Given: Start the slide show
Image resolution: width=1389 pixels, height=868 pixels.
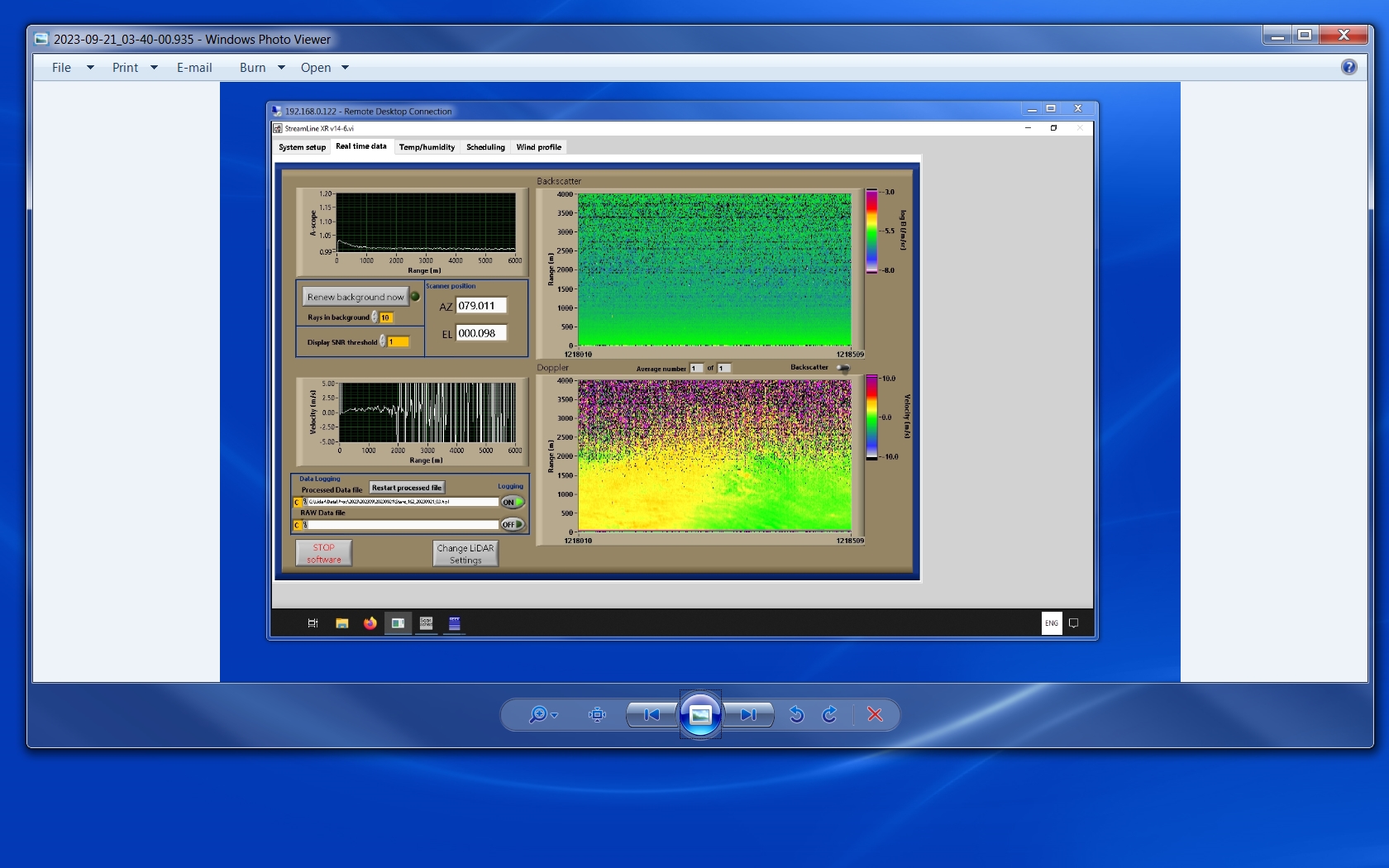Looking at the screenshot, I should [700, 715].
